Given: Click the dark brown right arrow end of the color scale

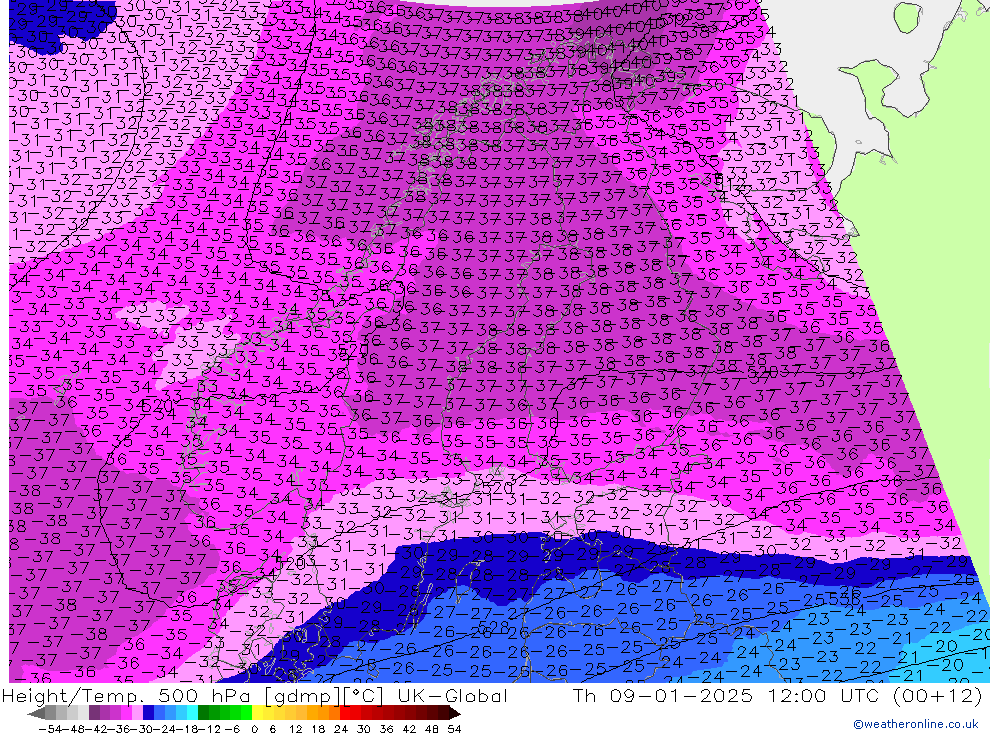Looking at the screenshot, I should tap(455, 712).
